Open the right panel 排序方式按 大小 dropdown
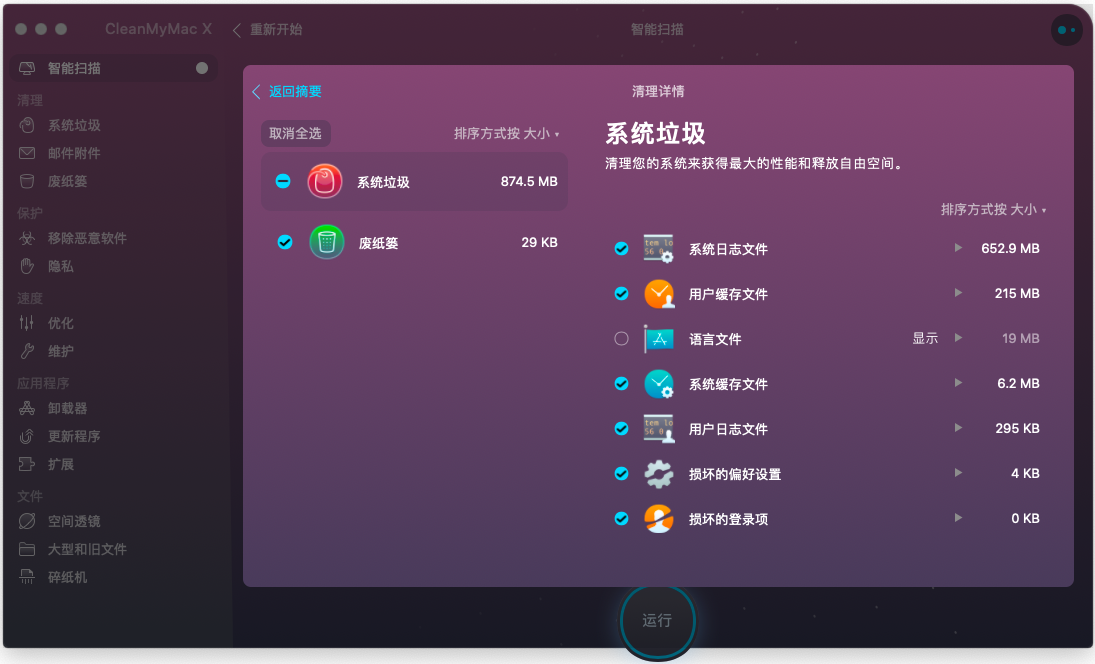The height and width of the screenshot is (664, 1095). point(993,209)
